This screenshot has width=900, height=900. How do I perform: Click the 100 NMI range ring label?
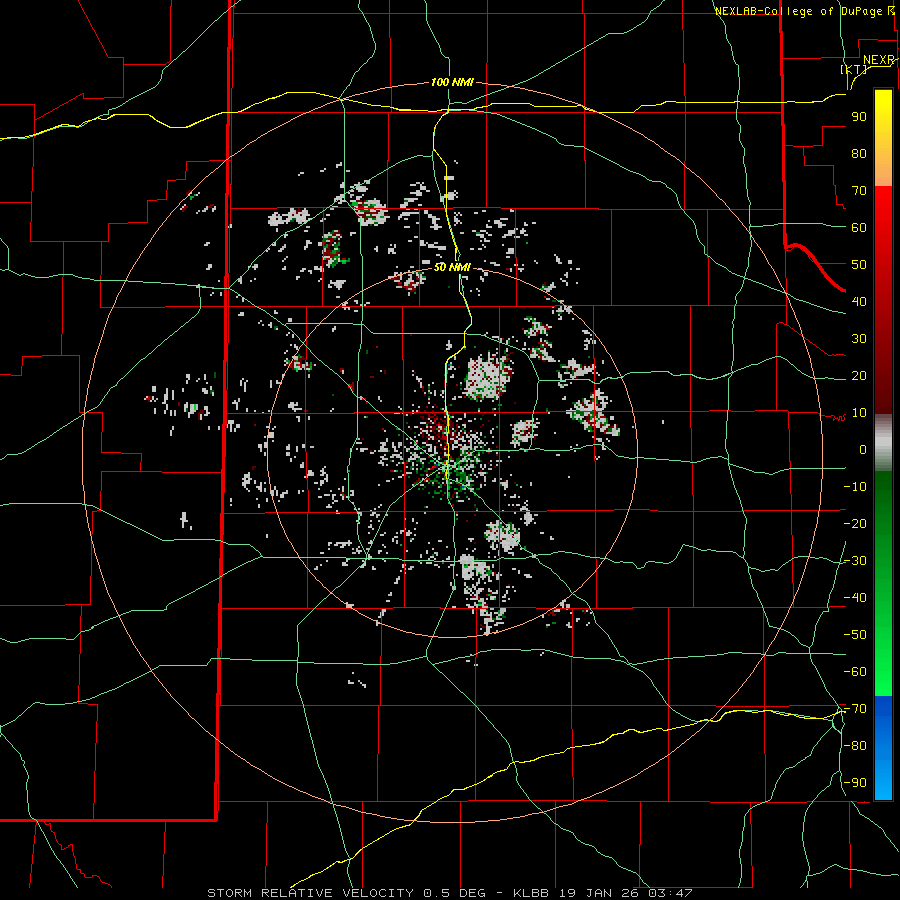pyautogui.click(x=452, y=82)
